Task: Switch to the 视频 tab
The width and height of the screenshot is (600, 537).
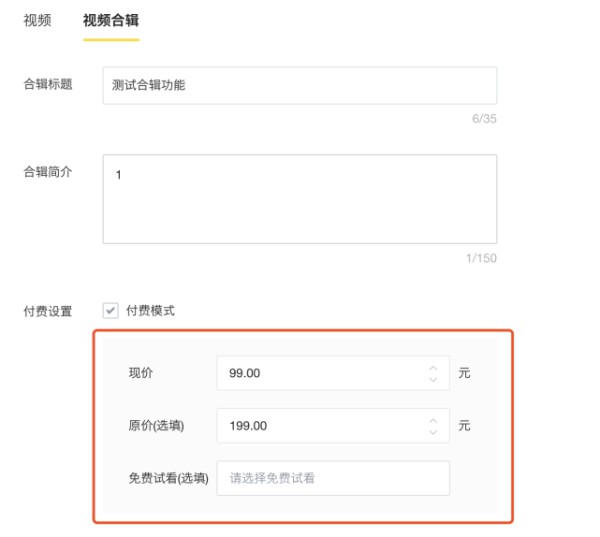Action: coord(37,20)
